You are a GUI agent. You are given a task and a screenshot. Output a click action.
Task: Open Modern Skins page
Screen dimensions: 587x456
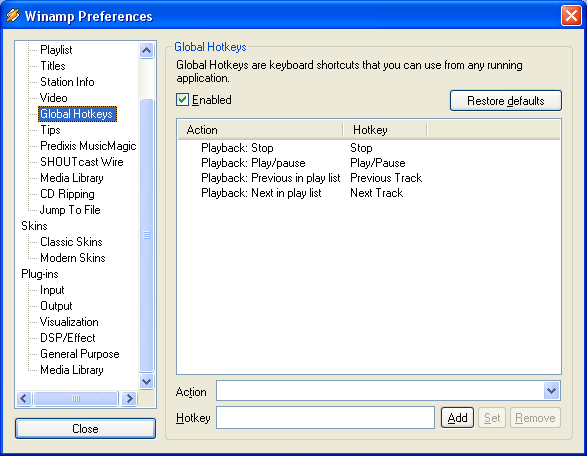[73, 258]
